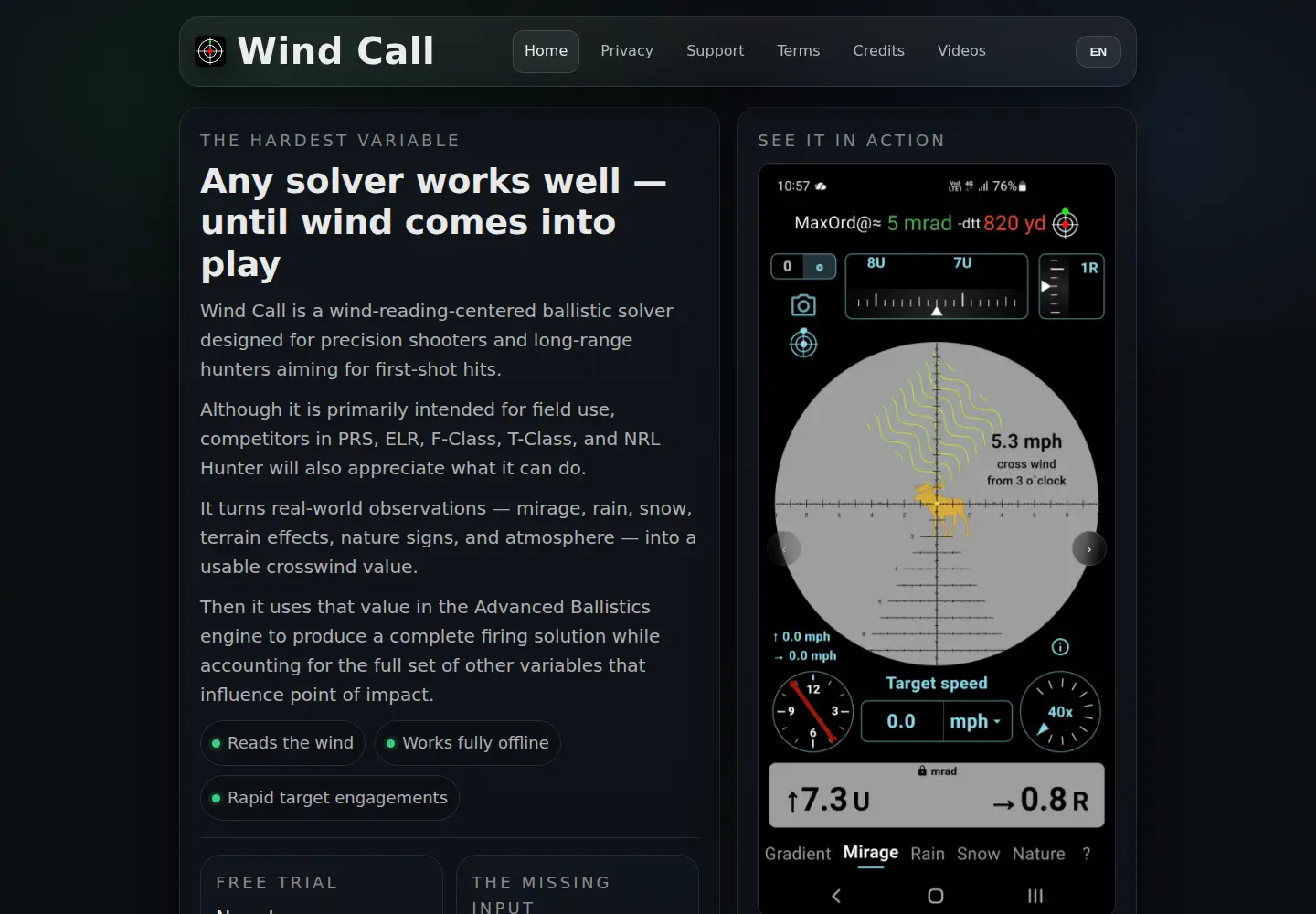Tap the lock icon next to mrad
The image size is (1316, 914).
[922, 771]
